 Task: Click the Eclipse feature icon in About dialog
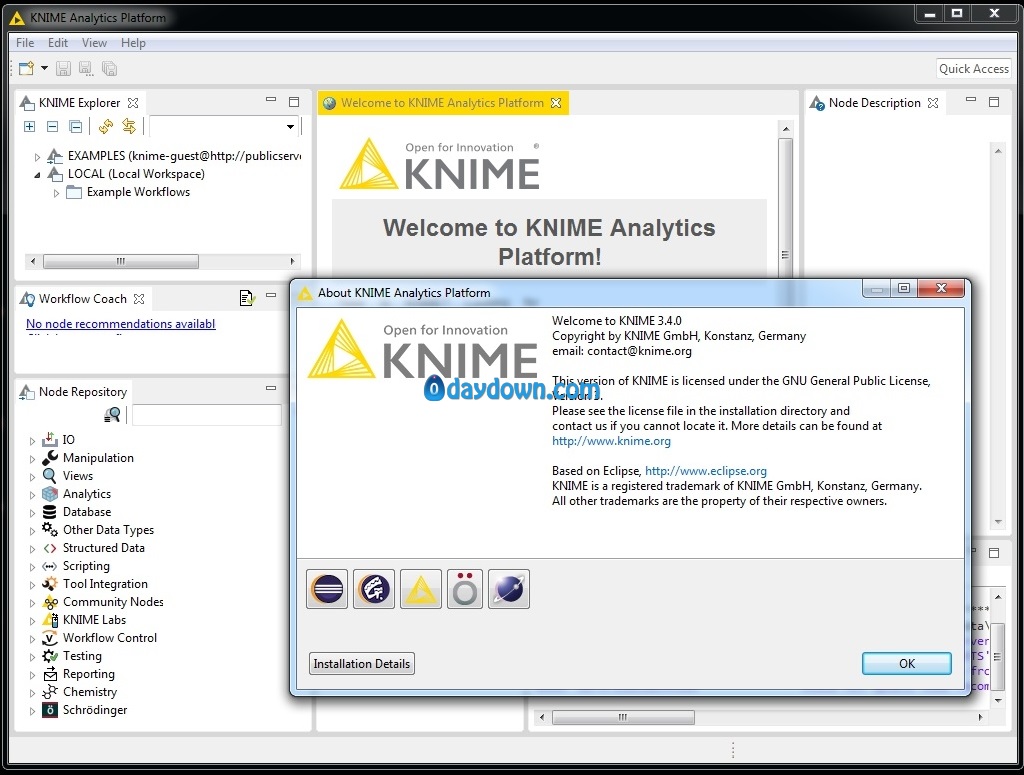[x=327, y=589]
